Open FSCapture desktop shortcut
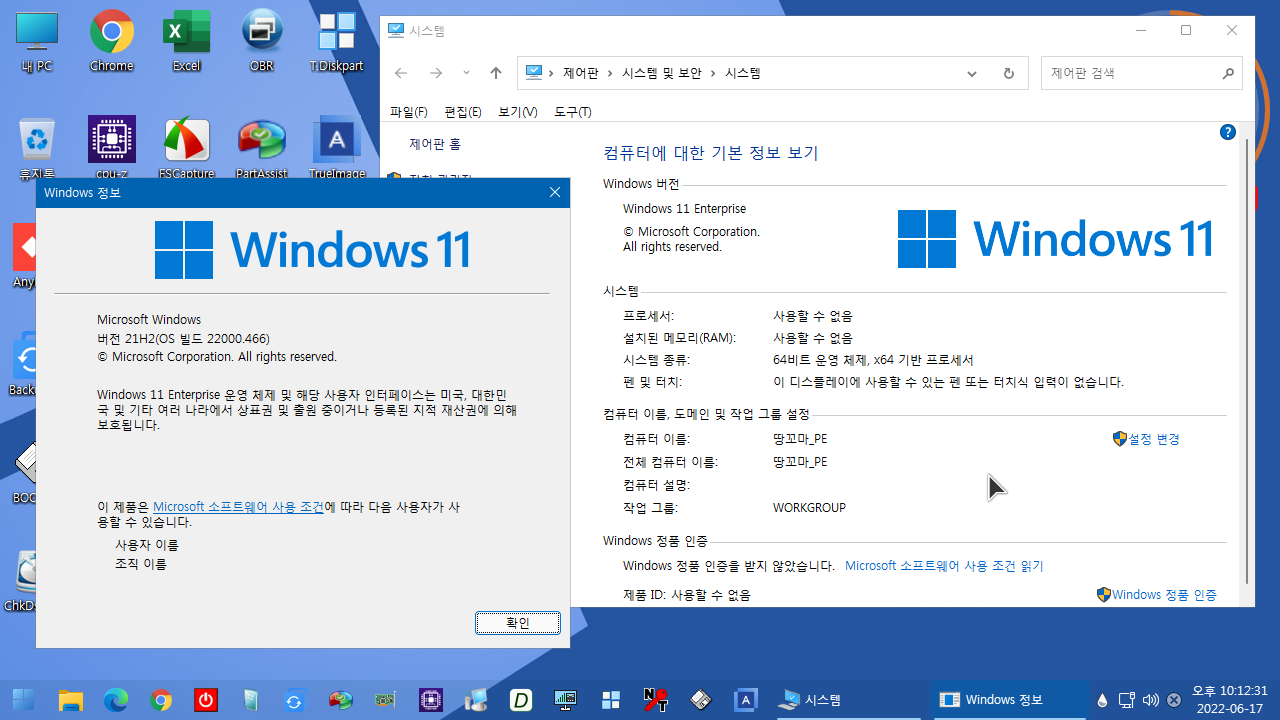Screen dimensions: 1280x720 point(186,148)
